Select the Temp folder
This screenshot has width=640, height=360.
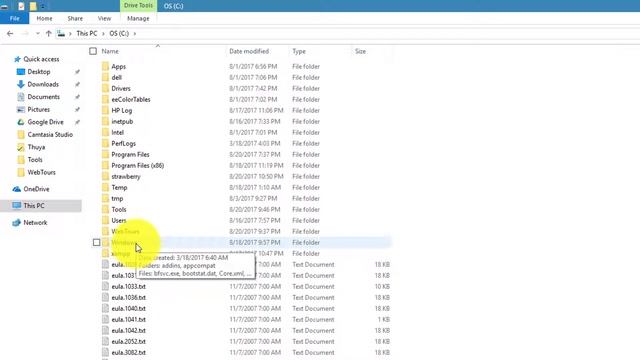pyautogui.click(x=119, y=188)
